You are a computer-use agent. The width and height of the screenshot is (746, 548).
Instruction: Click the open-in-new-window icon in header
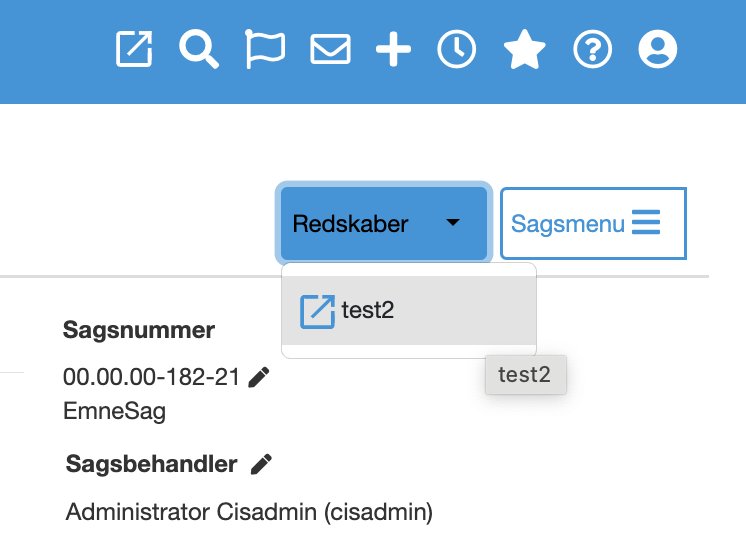pos(134,49)
